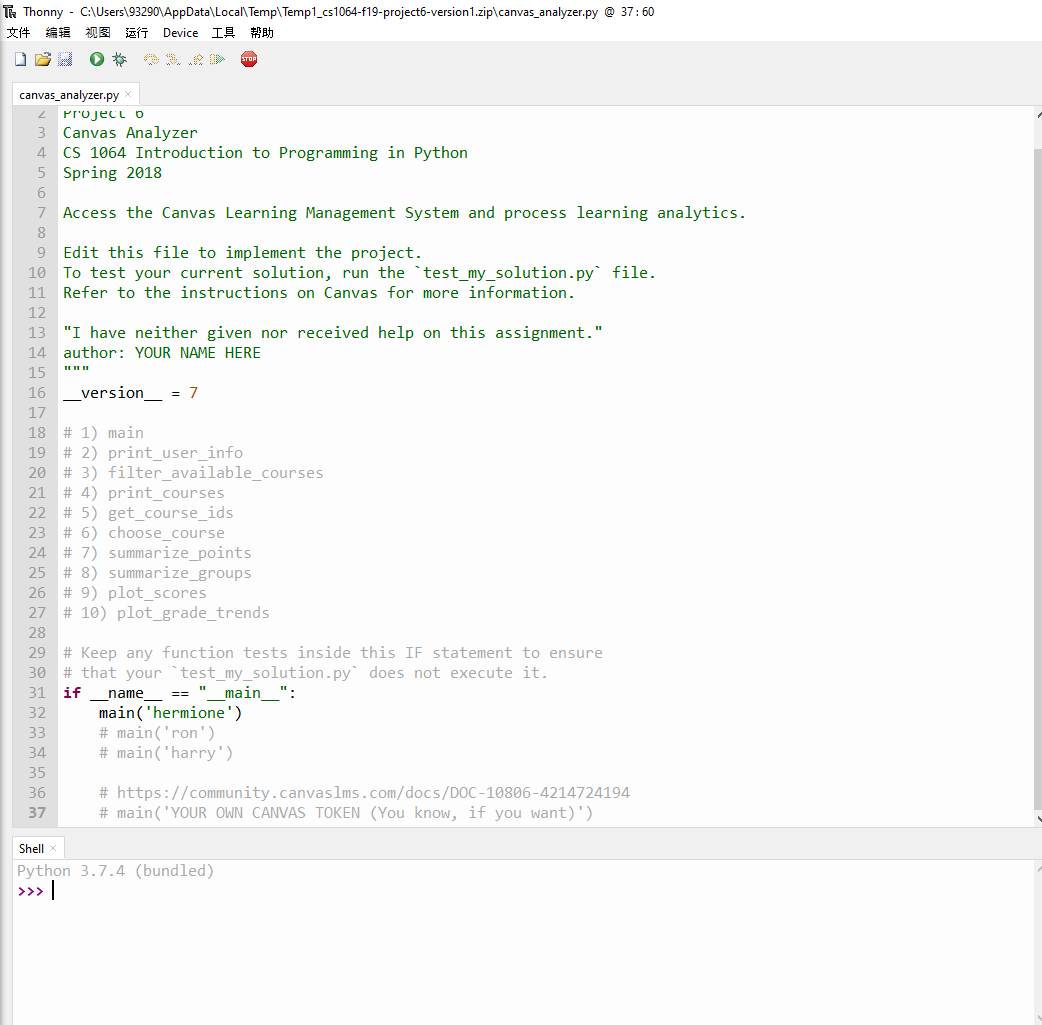Click the "Refer to the instructions on Canvas" line

click(x=319, y=292)
